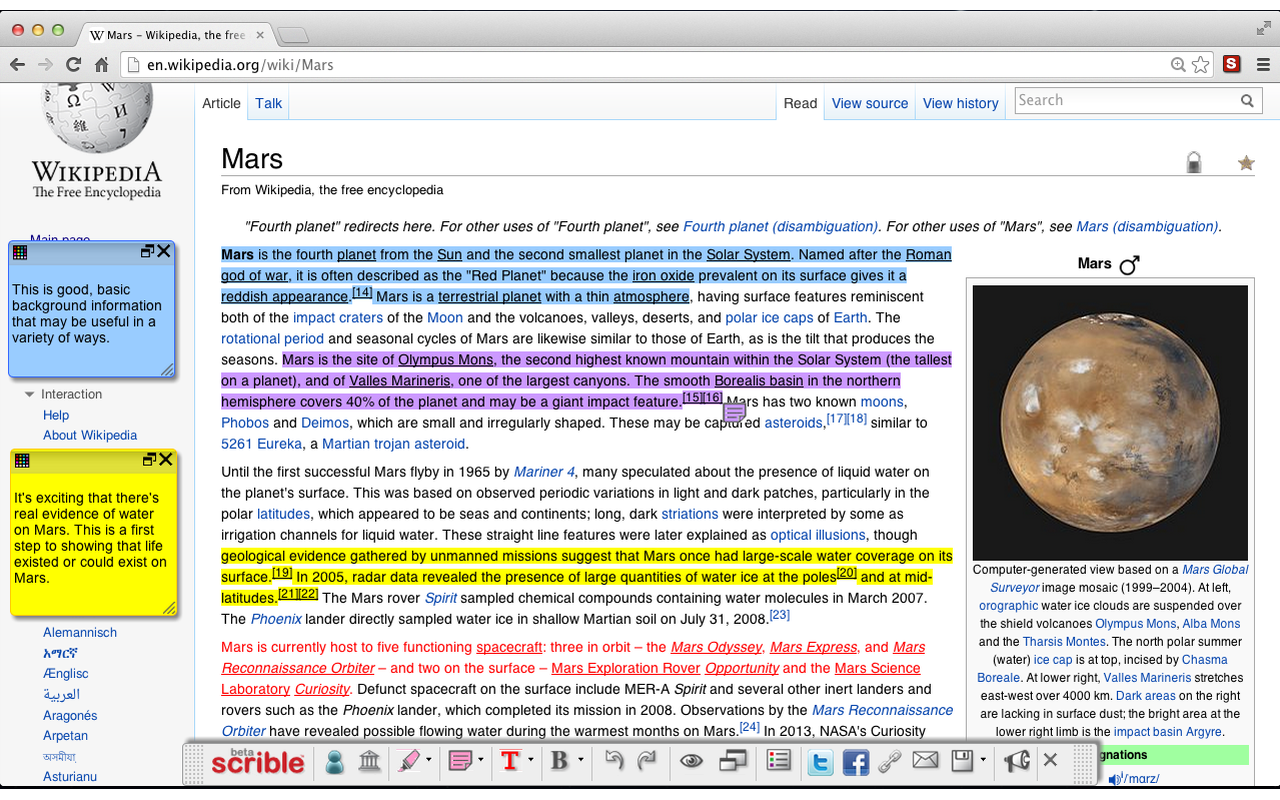This screenshot has width=1280, height=800.
Task: Open the Olympus Mons link
Action: coord(445,360)
